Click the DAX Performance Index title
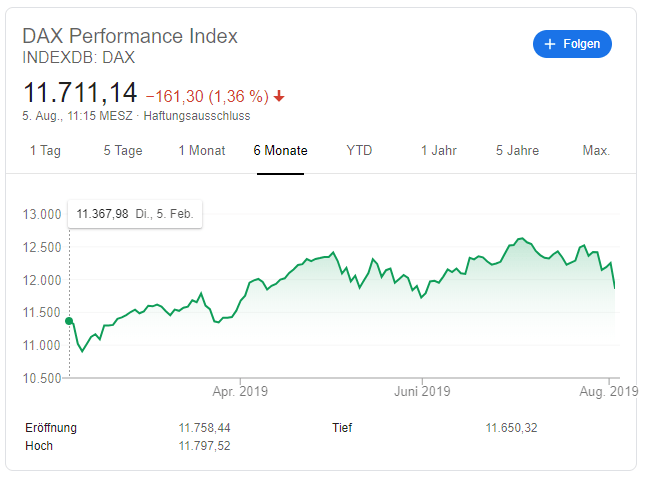The image size is (651, 493). click(x=130, y=36)
